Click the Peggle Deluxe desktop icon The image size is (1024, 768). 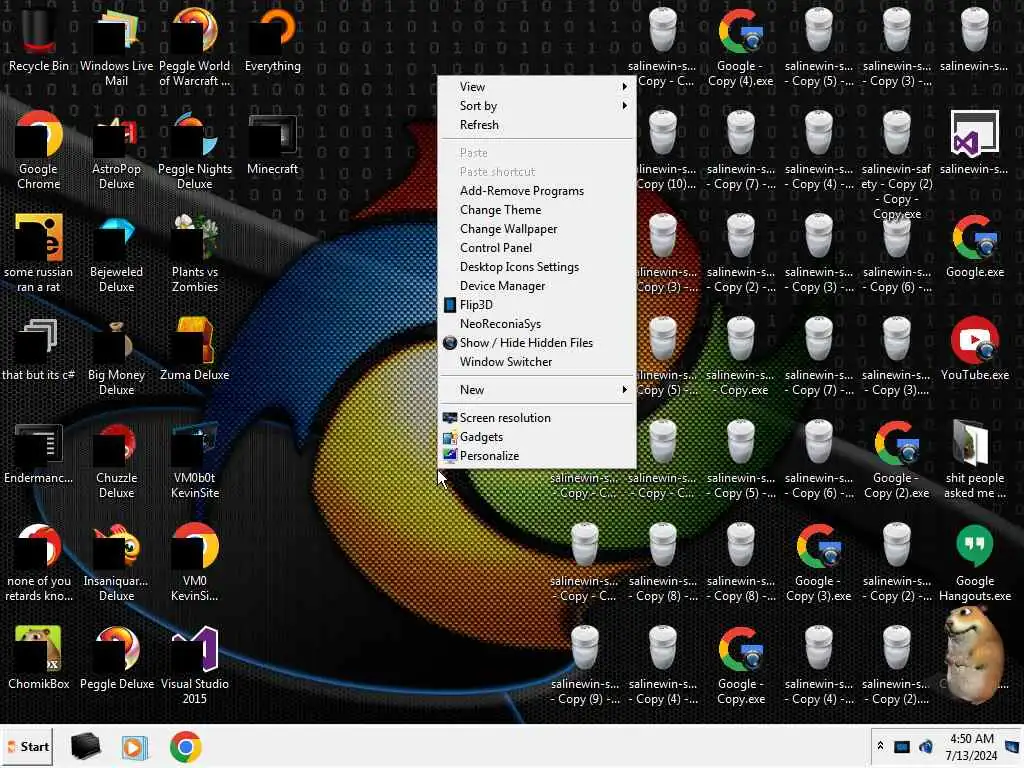117,658
